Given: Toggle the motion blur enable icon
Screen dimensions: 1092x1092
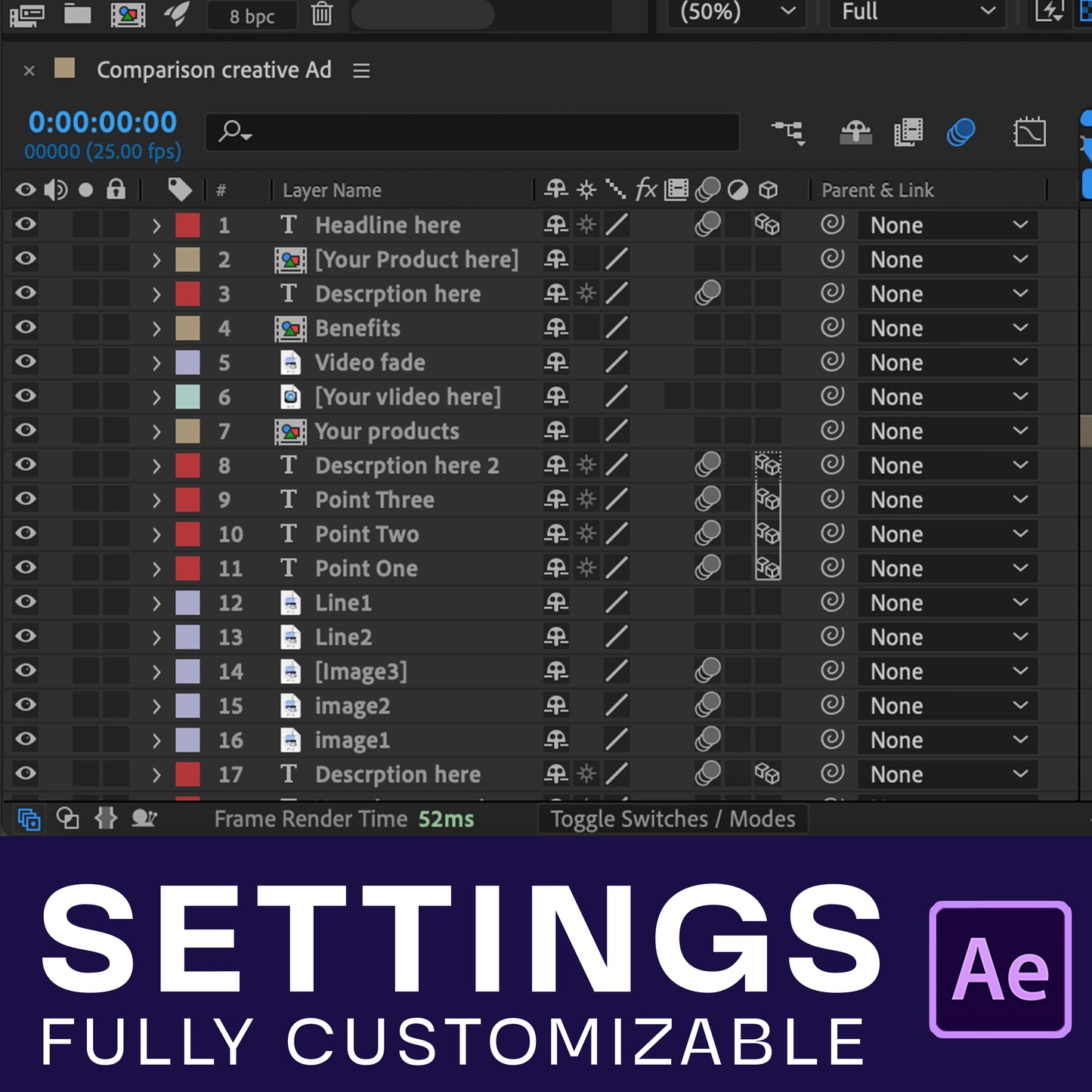Looking at the screenshot, I should 961,132.
